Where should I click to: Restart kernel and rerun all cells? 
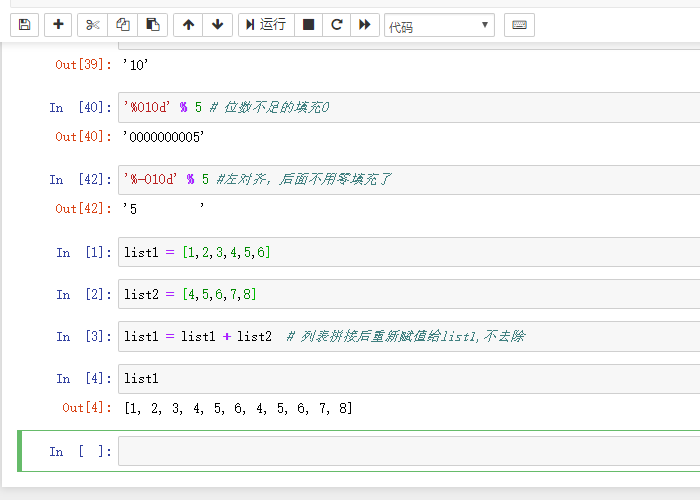pyautogui.click(x=365, y=24)
